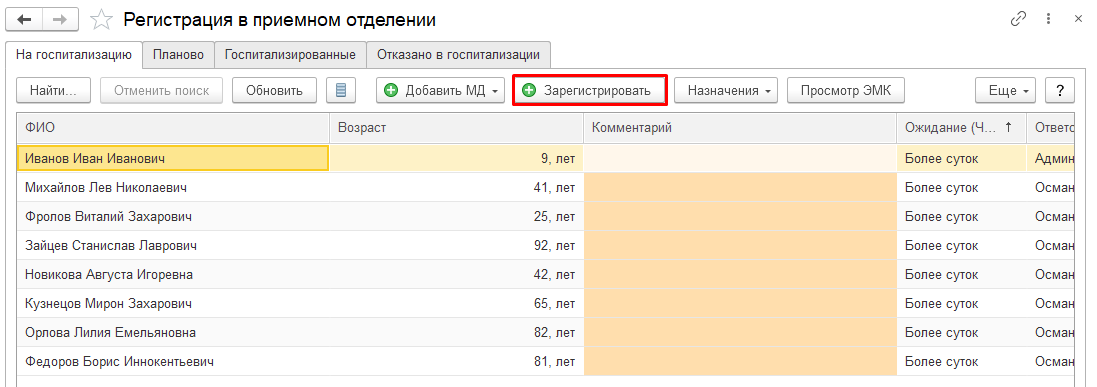The width and height of the screenshot is (1097, 387).
Task: Select the row Михайлов Лев Николаевич
Action: point(546,188)
